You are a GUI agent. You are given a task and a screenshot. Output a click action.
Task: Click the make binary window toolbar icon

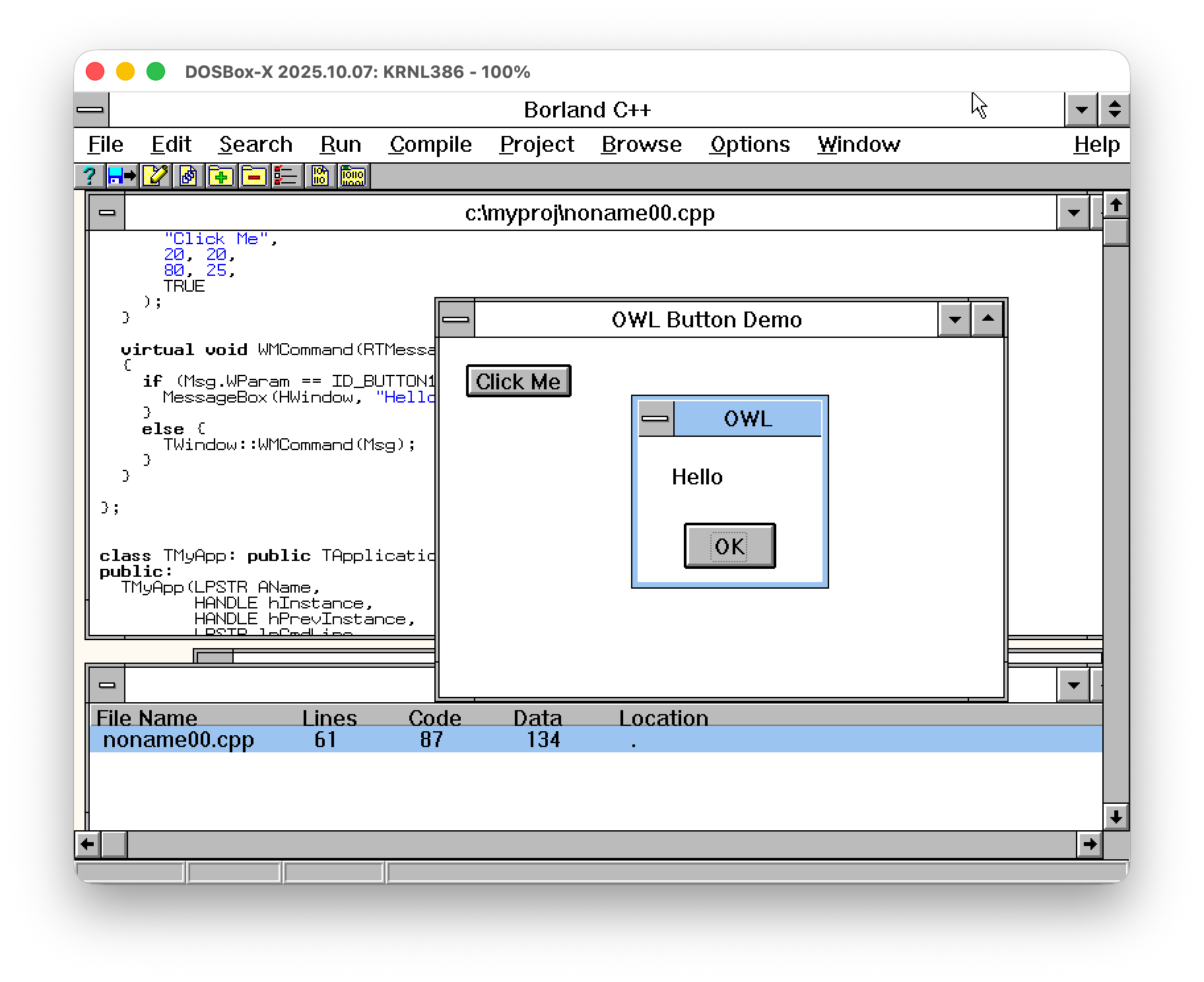[353, 176]
